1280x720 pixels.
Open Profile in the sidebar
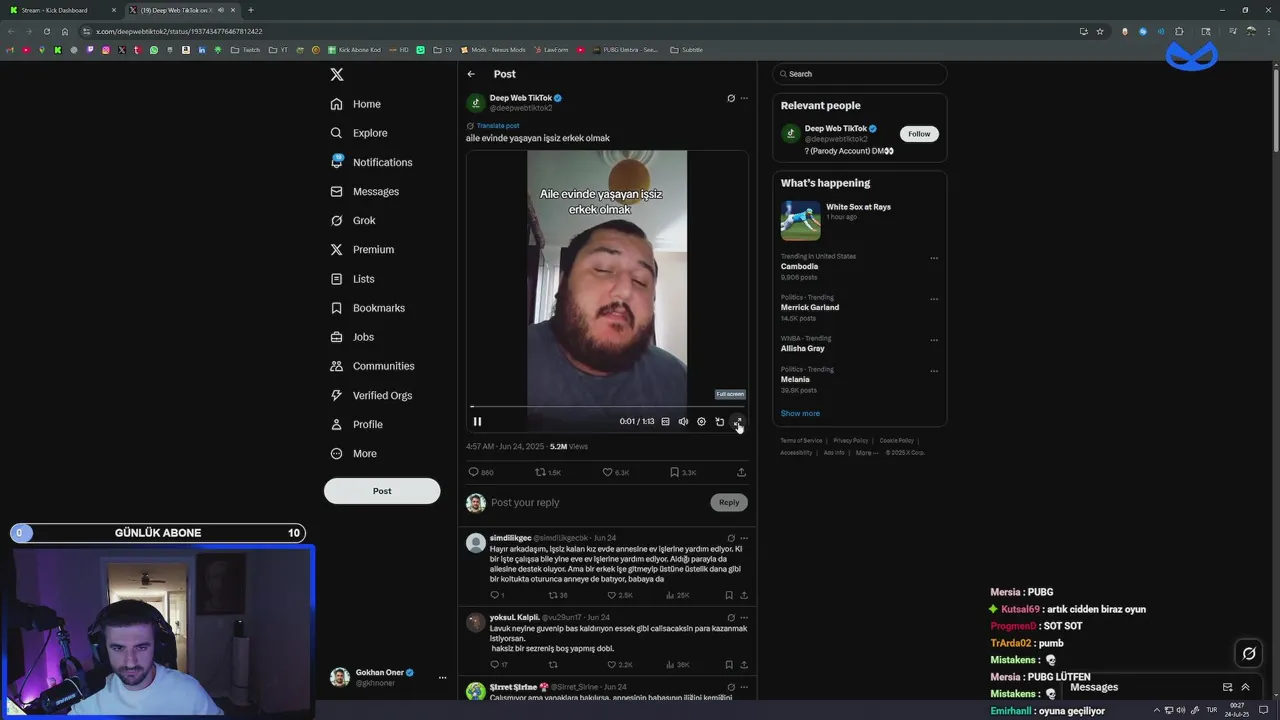tap(356, 424)
